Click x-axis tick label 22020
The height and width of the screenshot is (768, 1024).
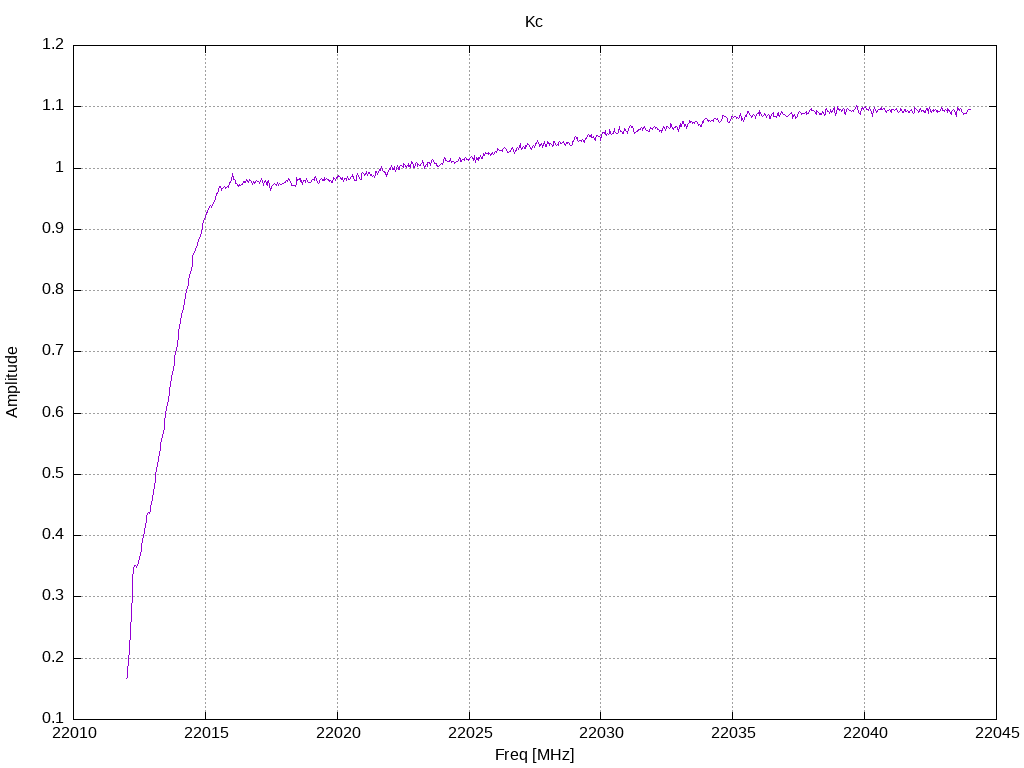point(338,733)
